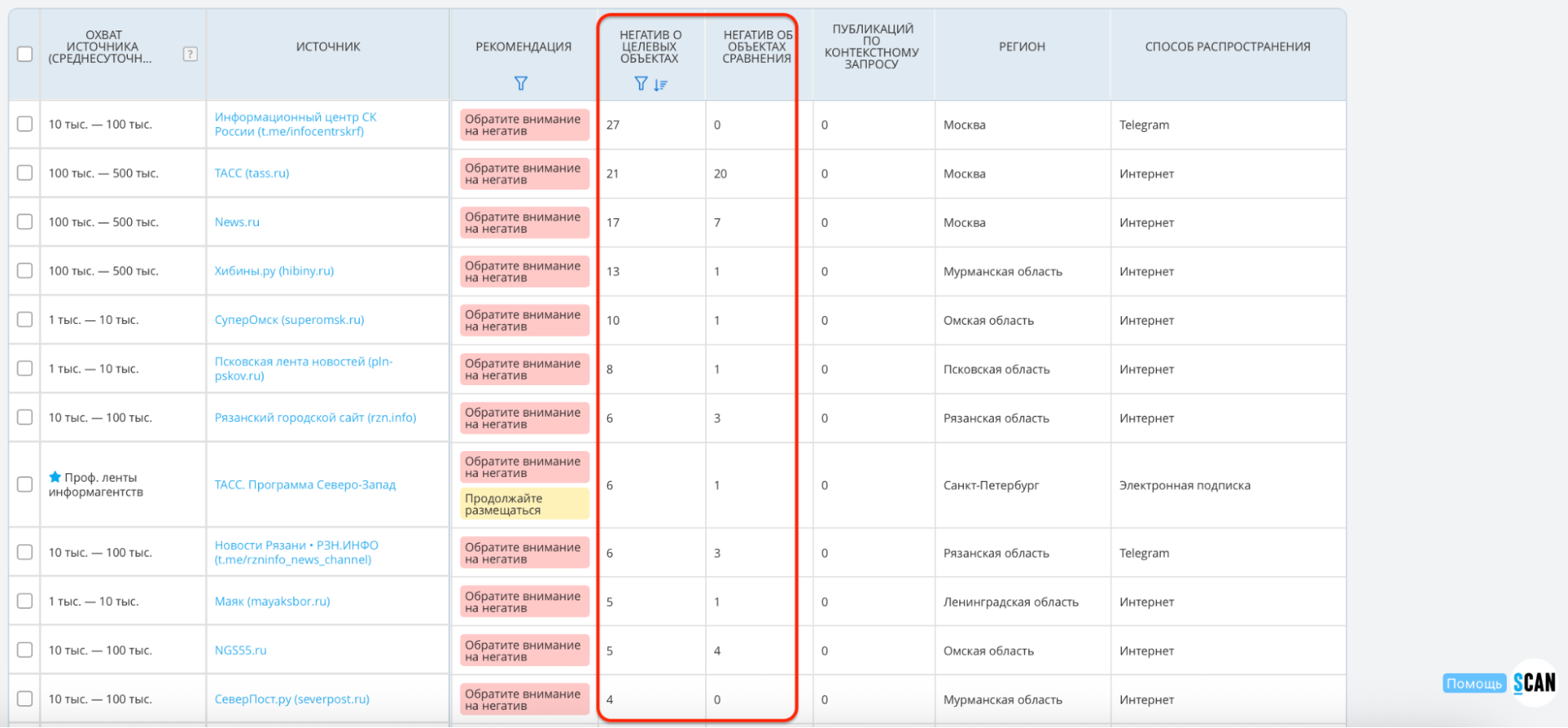Open Хибины.ру (hibiny.ru) source
The height and width of the screenshot is (728, 1568).
[x=275, y=271]
